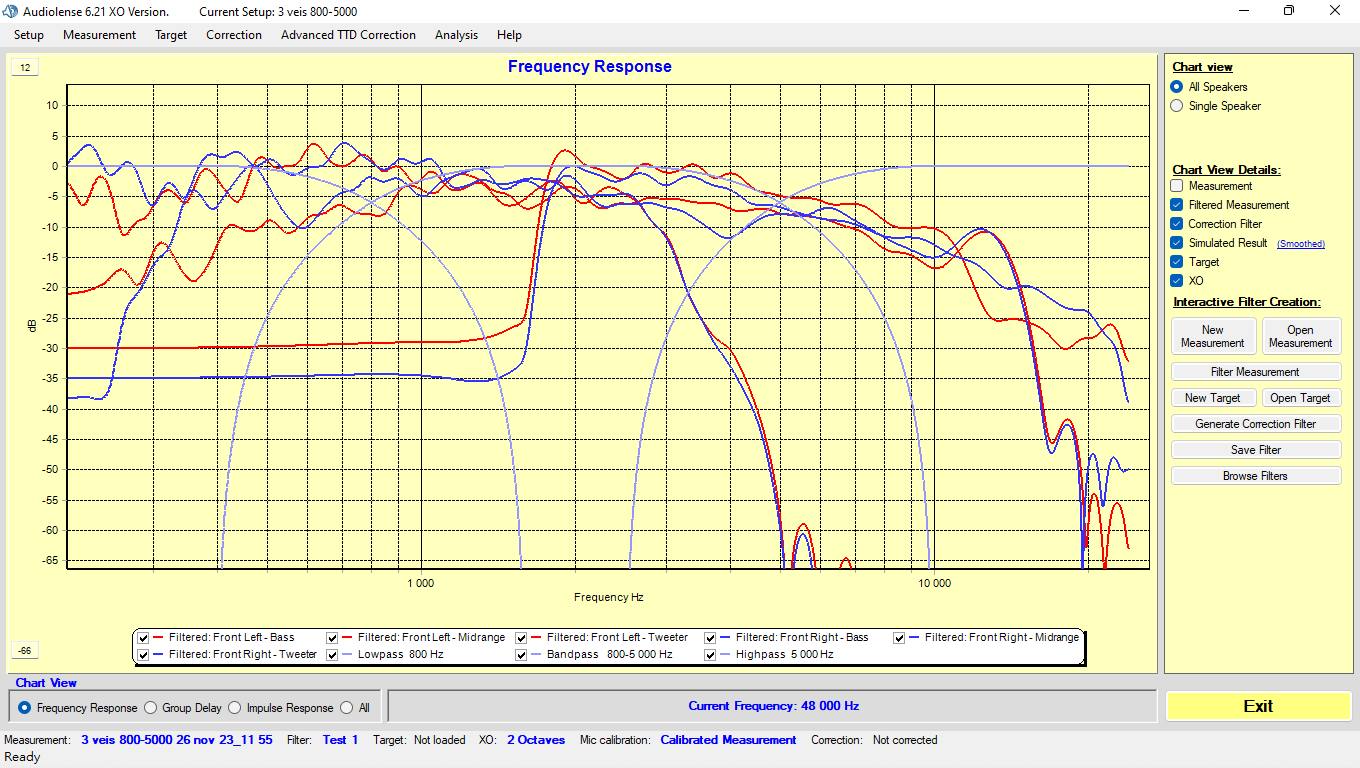1360x768 pixels.
Task: Hide the Filtered: Front Left - Midrange trace
Action: pyautogui.click(x=333, y=638)
